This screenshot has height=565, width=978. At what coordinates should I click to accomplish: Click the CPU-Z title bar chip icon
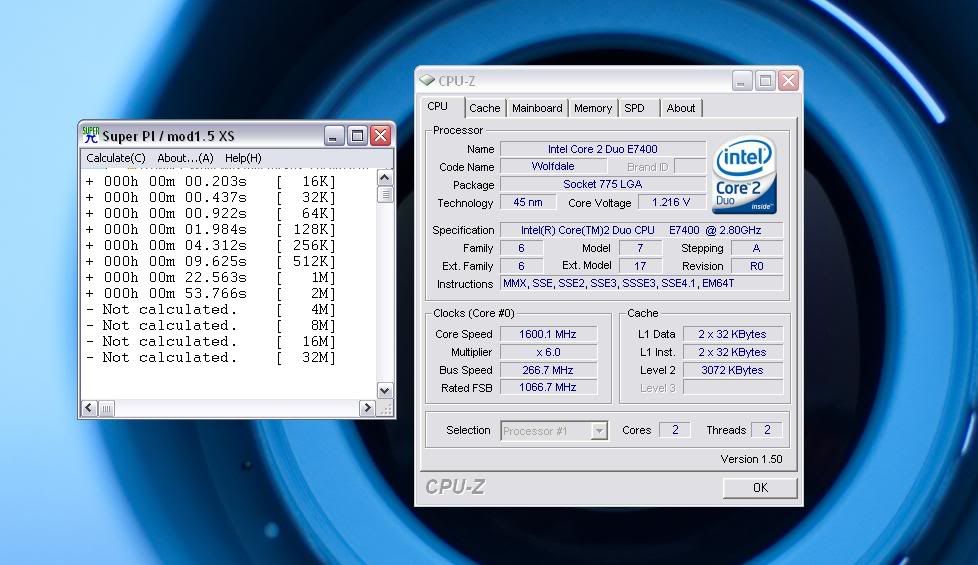(427, 80)
